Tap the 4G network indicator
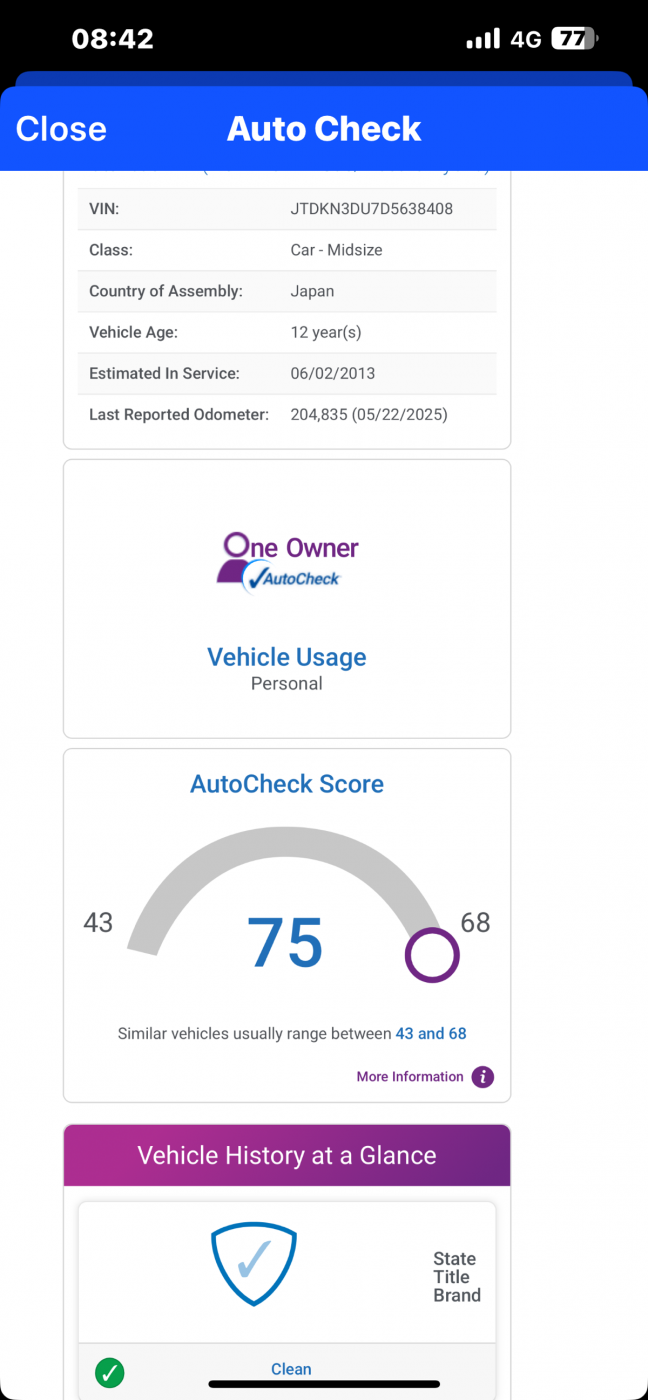Image resolution: width=648 pixels, height=1400 pixels. tap(526, 39)
